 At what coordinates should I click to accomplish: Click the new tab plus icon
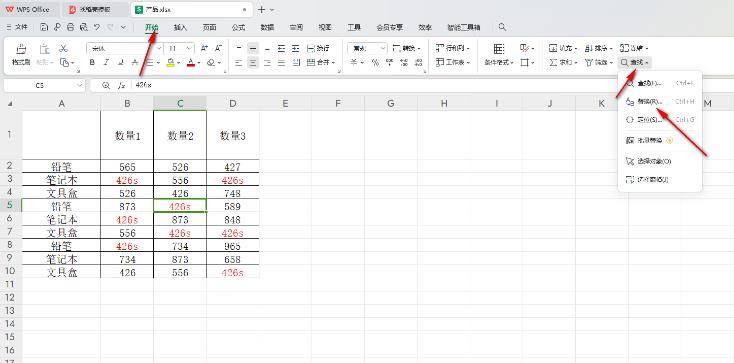(x=262, y=9)
